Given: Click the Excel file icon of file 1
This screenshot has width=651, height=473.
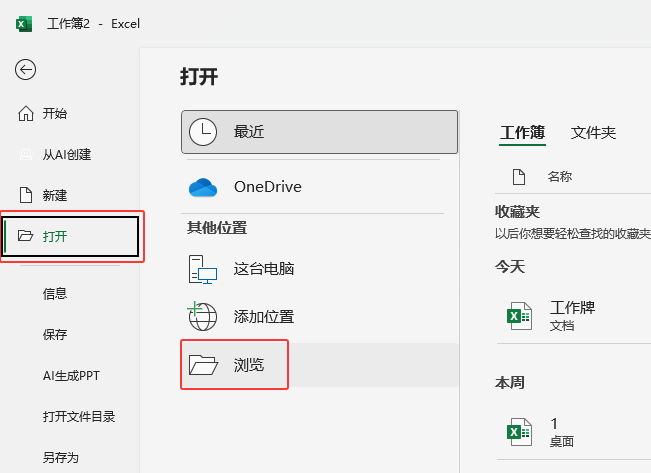Looking at the screenshot, I should point(519,432).
